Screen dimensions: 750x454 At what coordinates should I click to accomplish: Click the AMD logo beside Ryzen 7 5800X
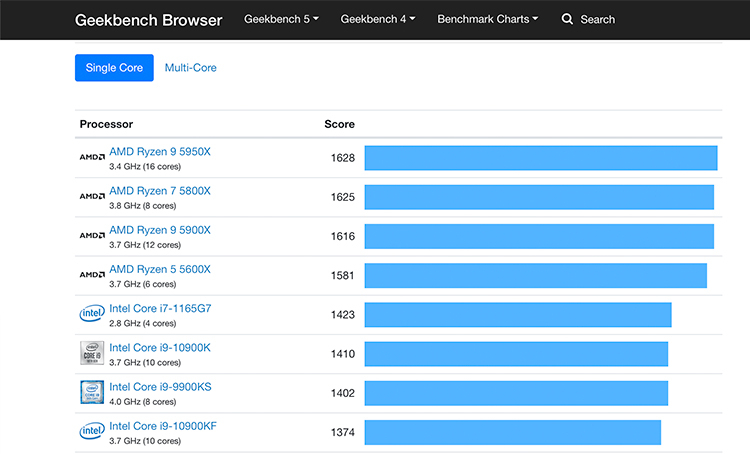[x=91, y=197]
